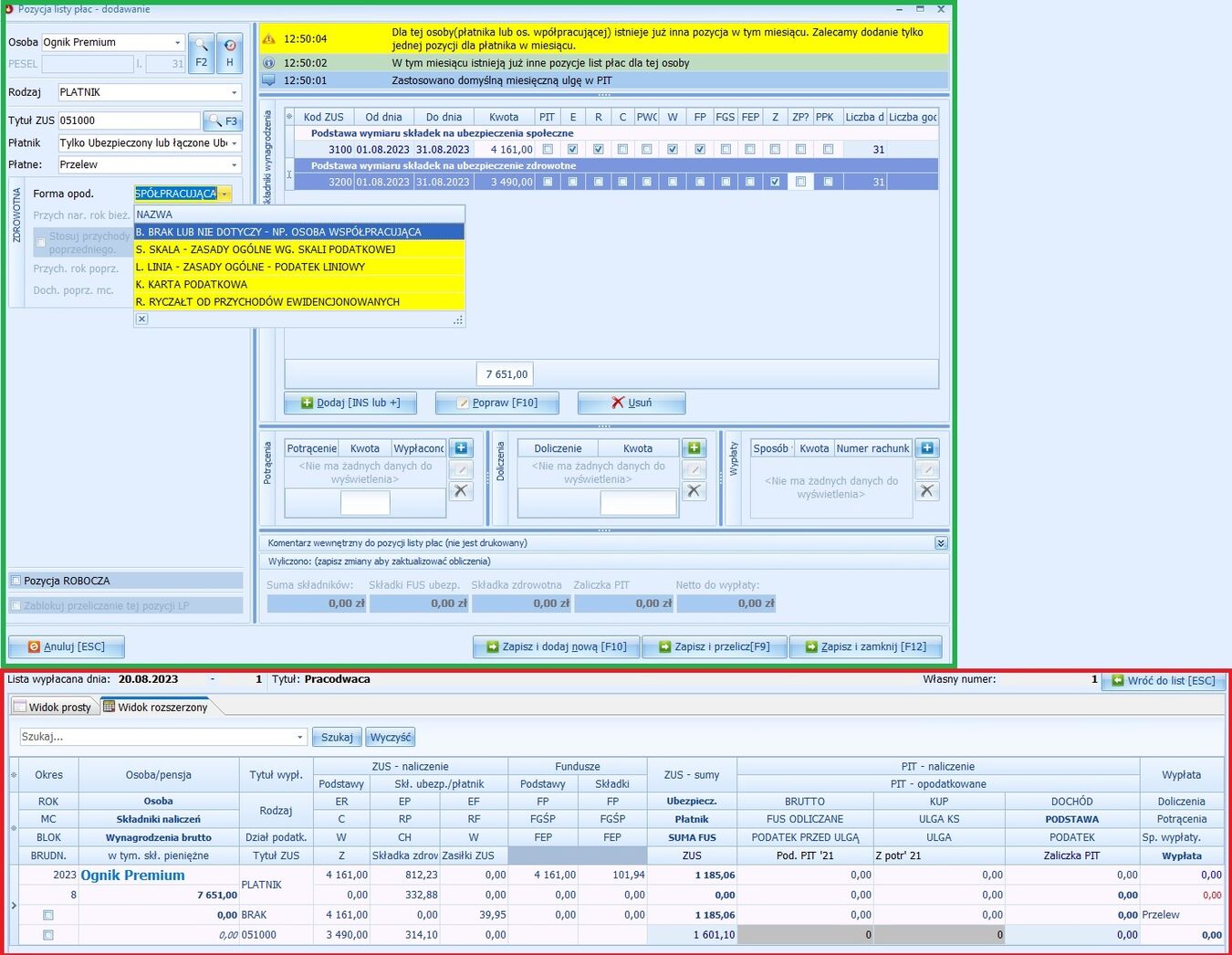Click the Wyczyść button

pos(390,737)
